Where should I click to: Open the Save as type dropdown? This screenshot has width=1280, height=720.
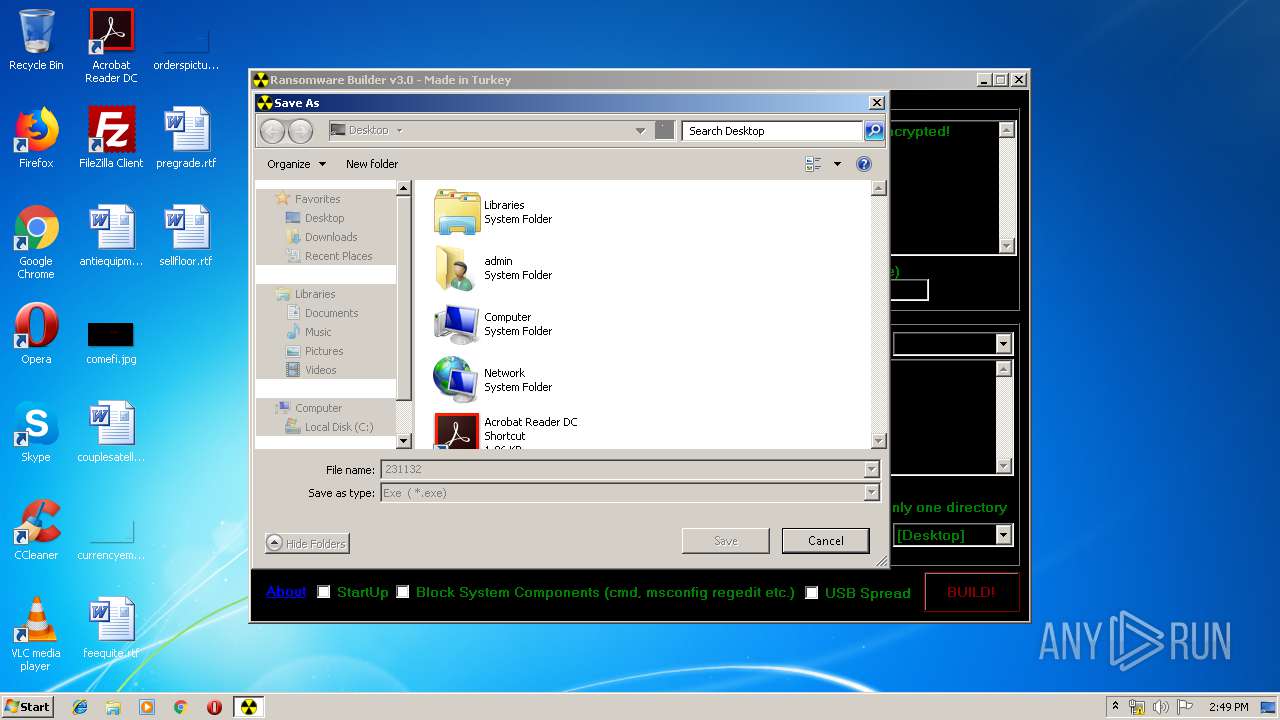click(871, 493)
